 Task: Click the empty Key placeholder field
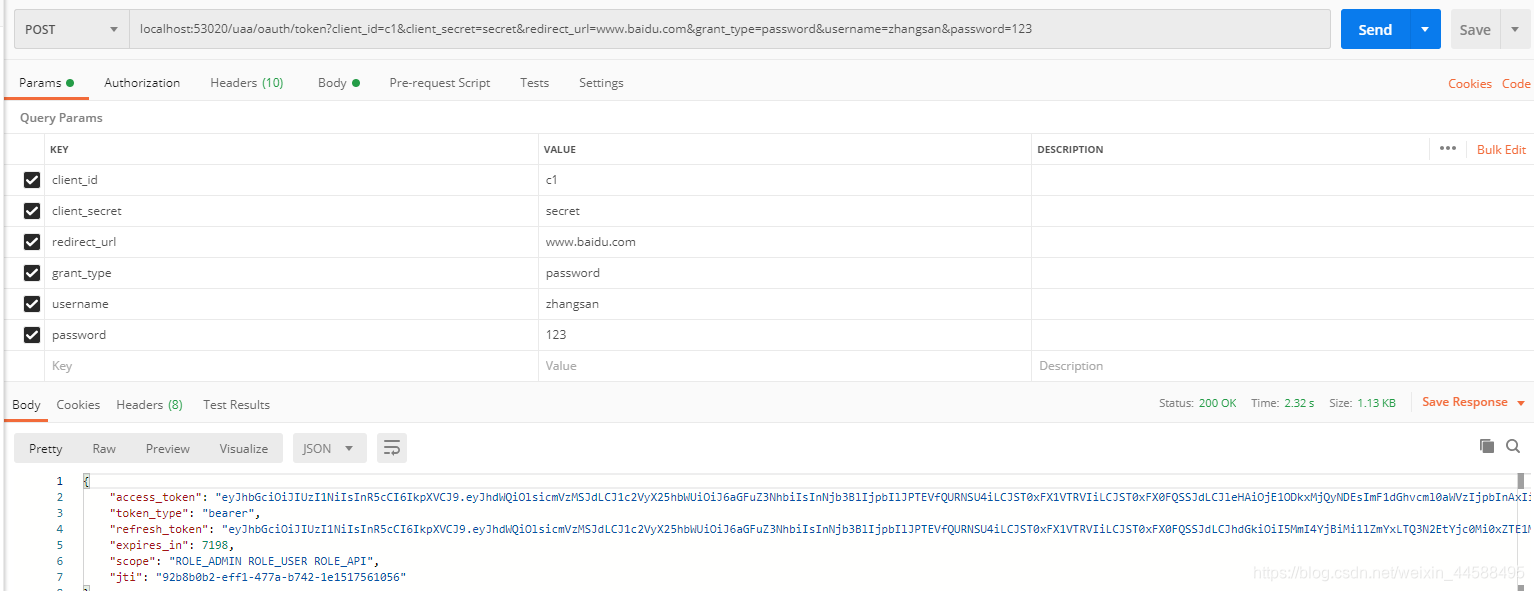point(291,366)
